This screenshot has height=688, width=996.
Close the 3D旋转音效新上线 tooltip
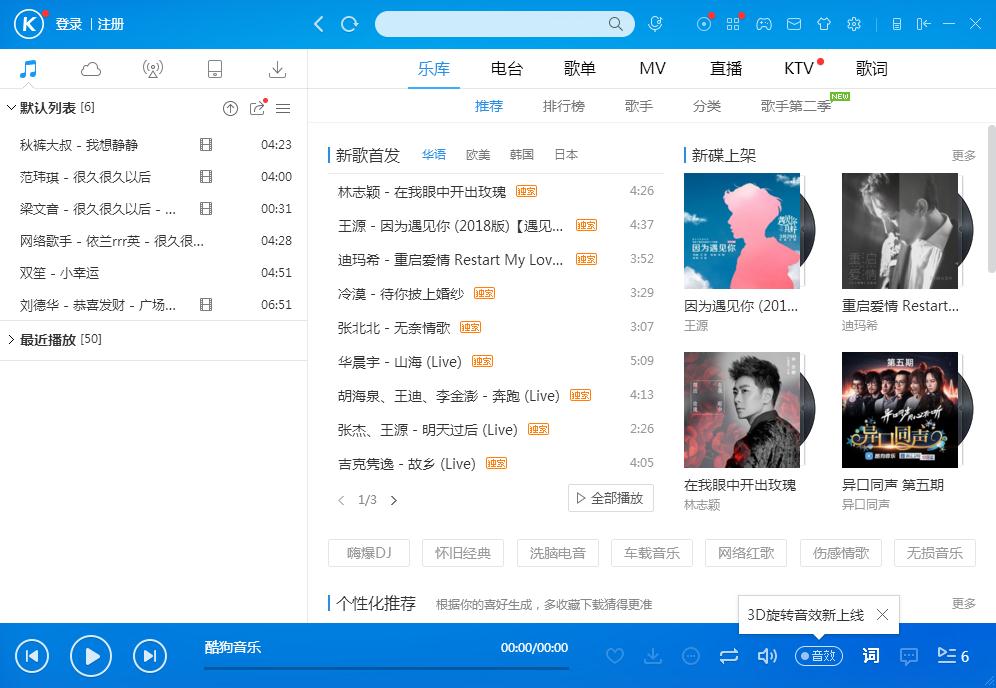tap(882, 614)
